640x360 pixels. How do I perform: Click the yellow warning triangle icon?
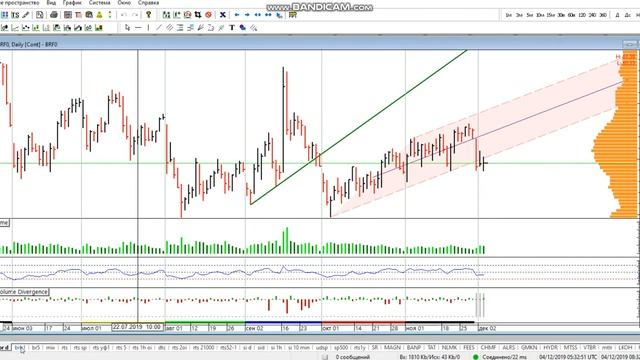point(99,15)
